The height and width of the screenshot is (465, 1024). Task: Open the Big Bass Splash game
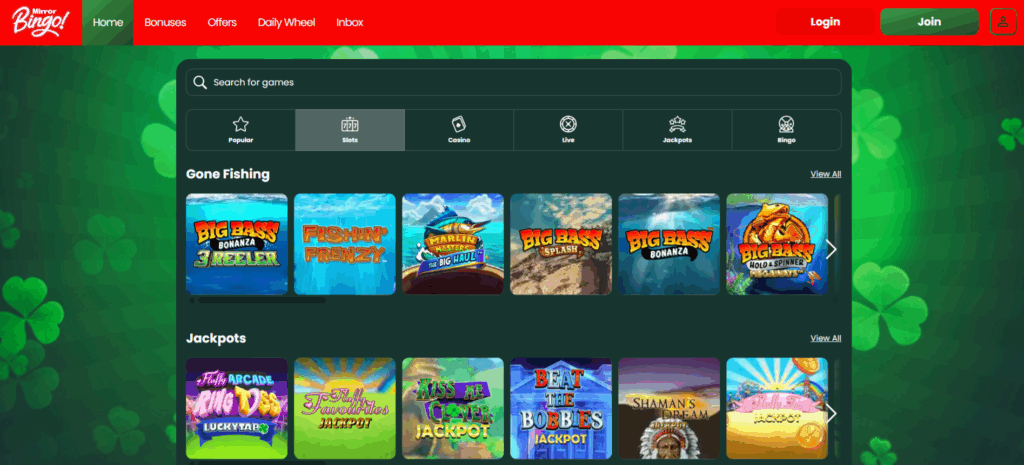(x=561, y=244)
